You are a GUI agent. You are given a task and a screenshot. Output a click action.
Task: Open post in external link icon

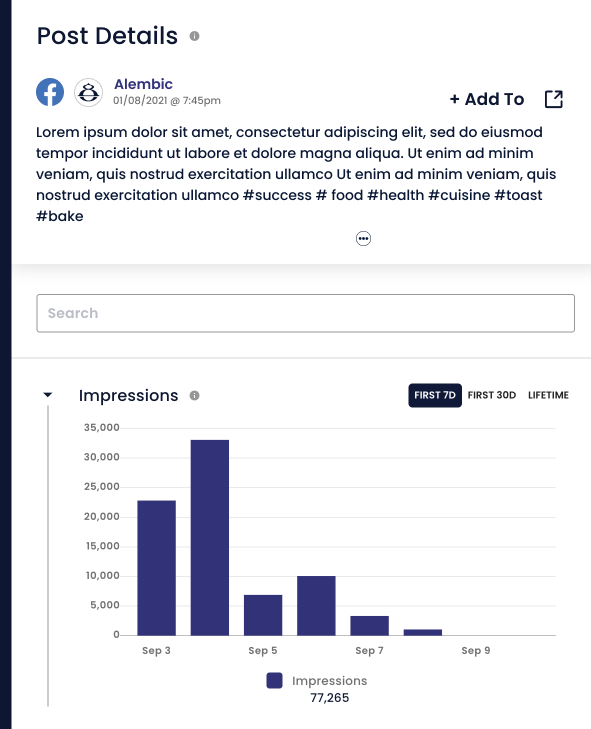click(553, 99)
